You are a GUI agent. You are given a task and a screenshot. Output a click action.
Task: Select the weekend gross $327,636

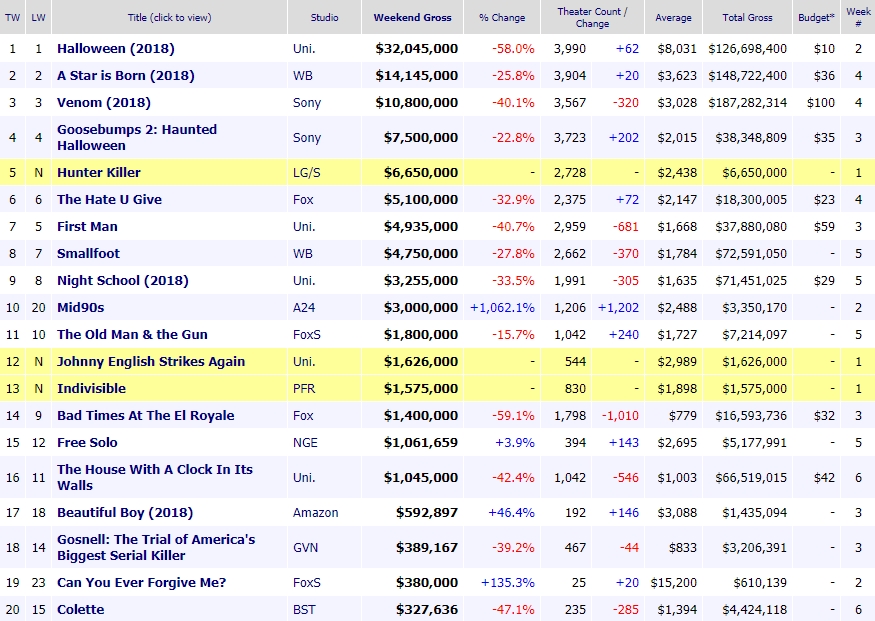(427, 609)
